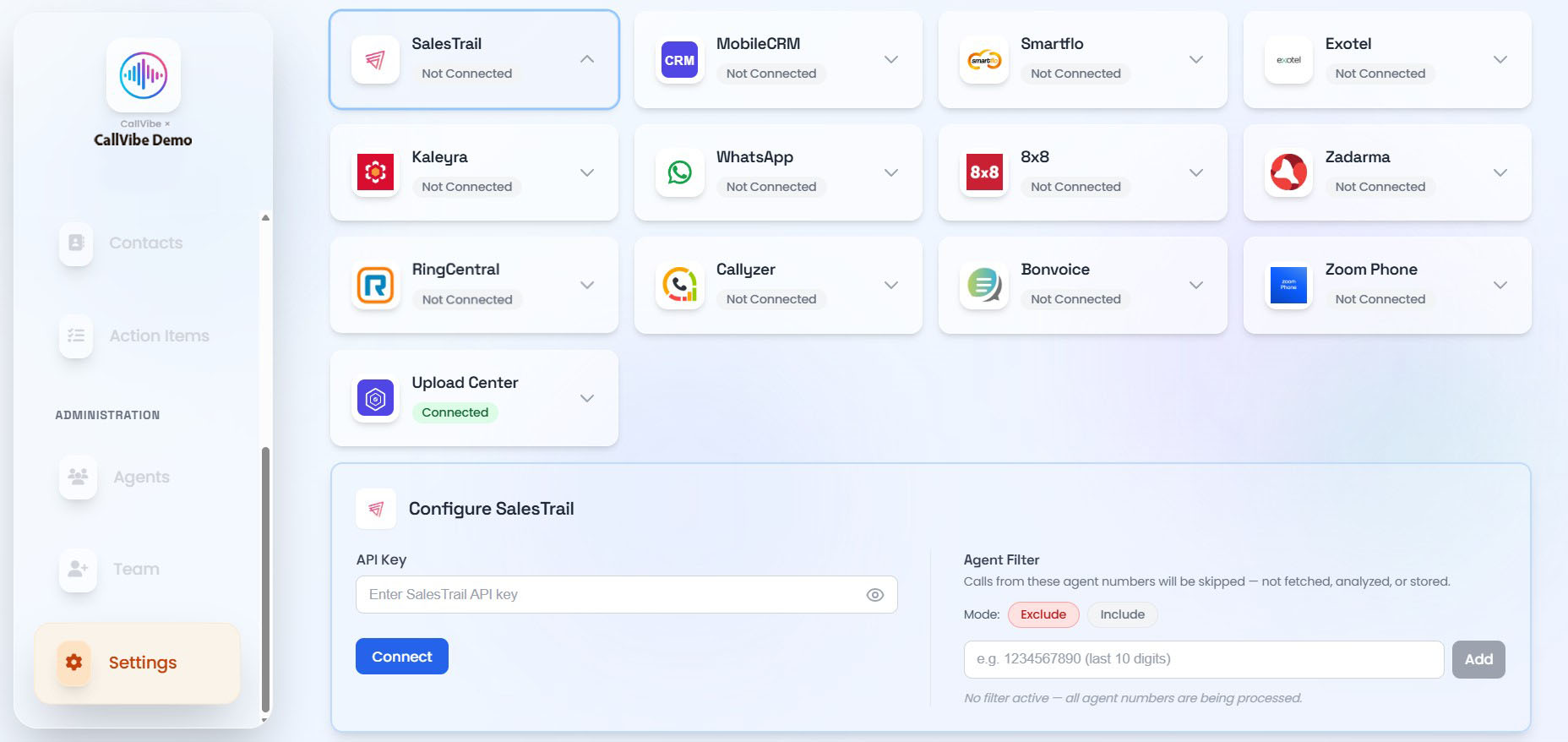Collapse the SalesTrail card chevron

pyautogui.click(x=587, y=59)
